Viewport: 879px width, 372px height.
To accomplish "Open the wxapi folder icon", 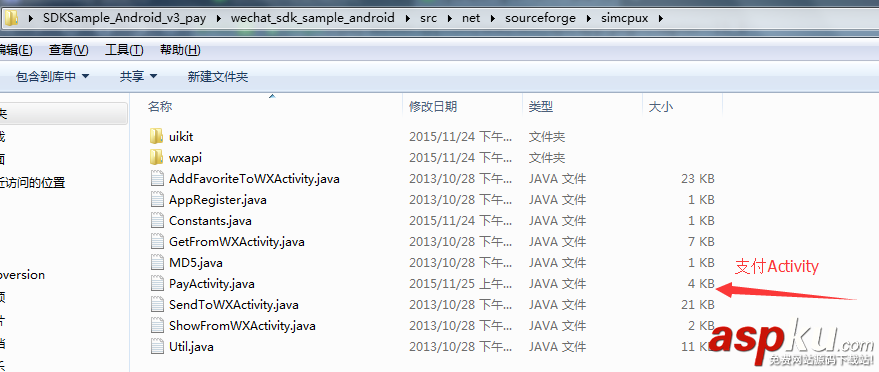I will [157, 157].
